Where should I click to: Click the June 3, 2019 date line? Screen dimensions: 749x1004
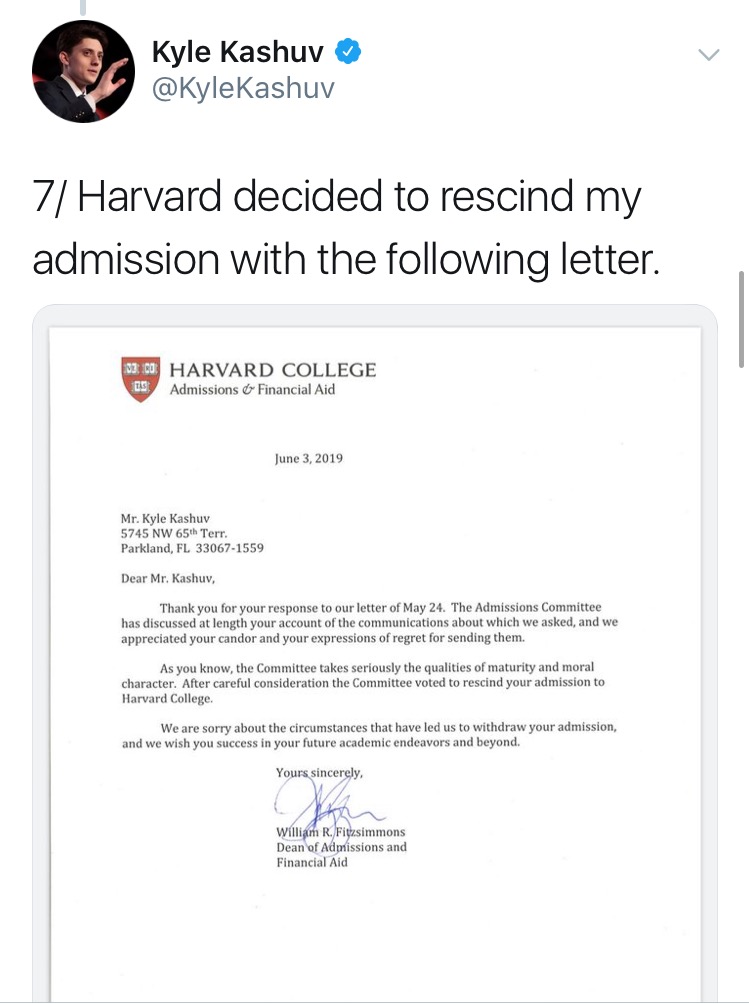pyautogui.click(x=309, y=458)
